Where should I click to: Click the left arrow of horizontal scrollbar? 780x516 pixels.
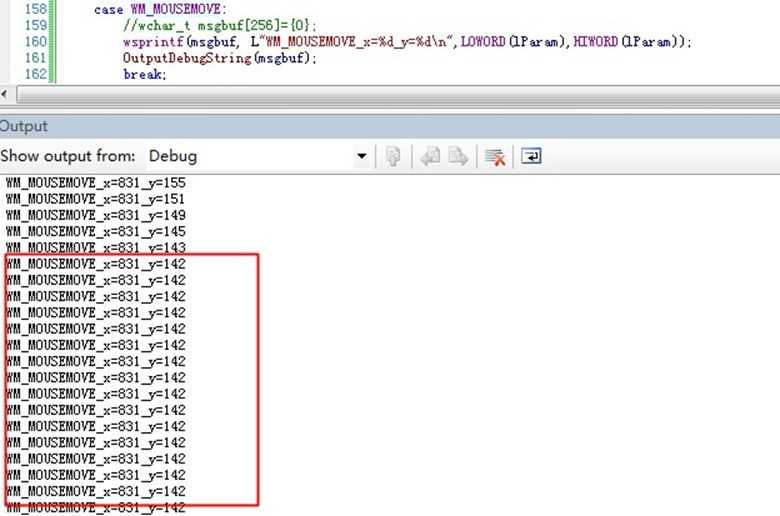4,94
